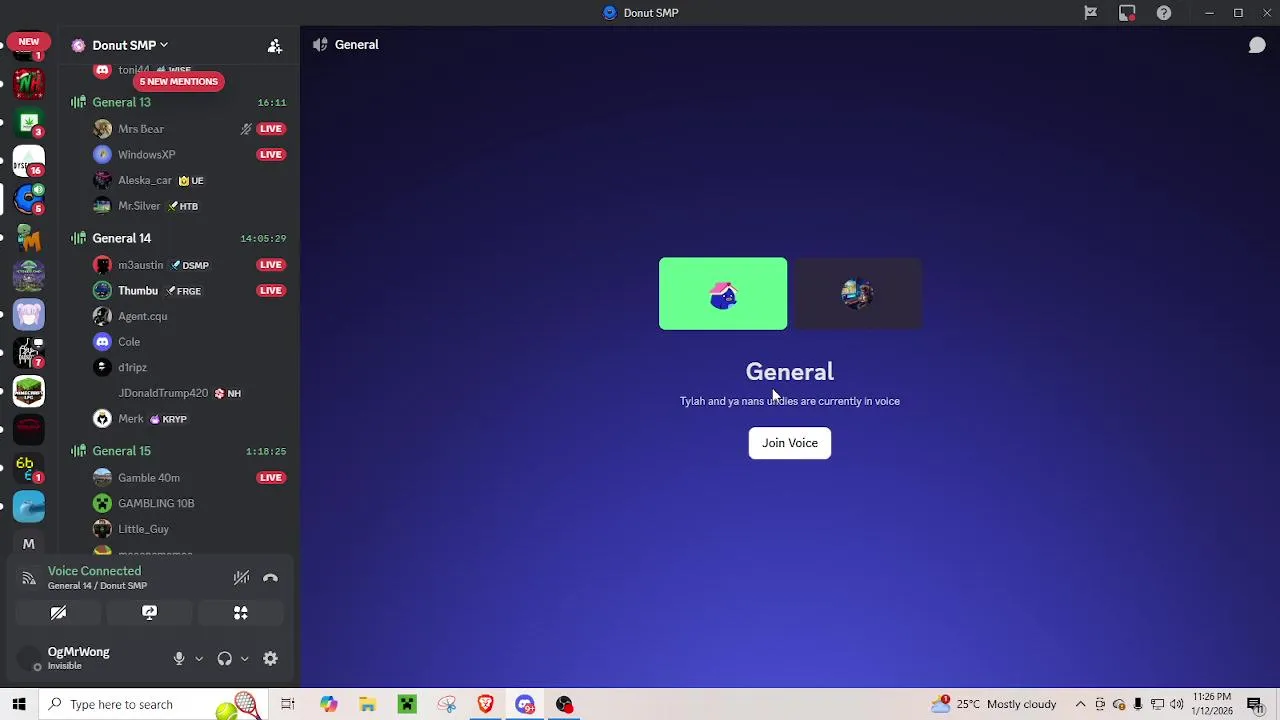Click the speaker icon beside General header

(x=320, y=44)
